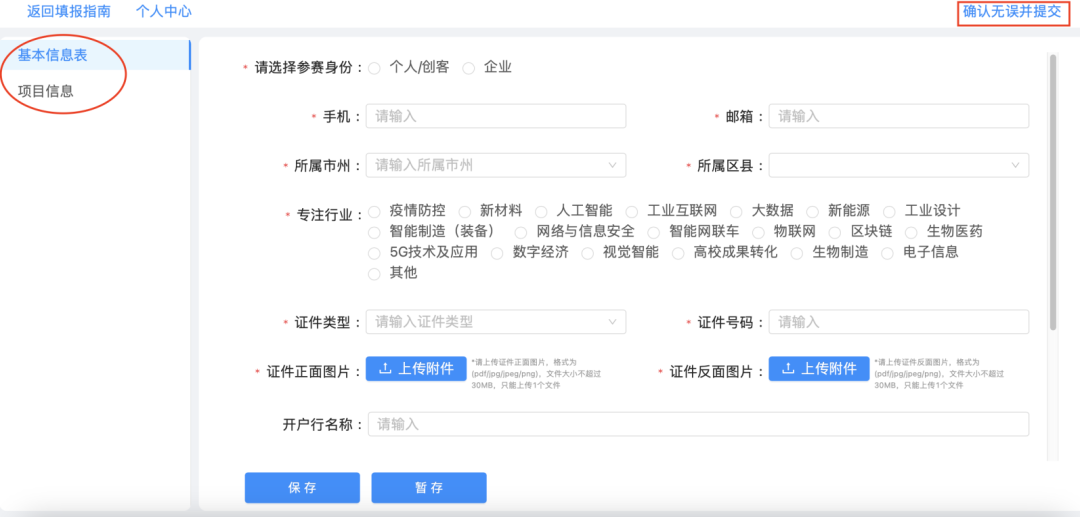Screen dimensions: 1080x517
Task: Click upload icon for 证件反面图片
Action: tap(789, 369)
